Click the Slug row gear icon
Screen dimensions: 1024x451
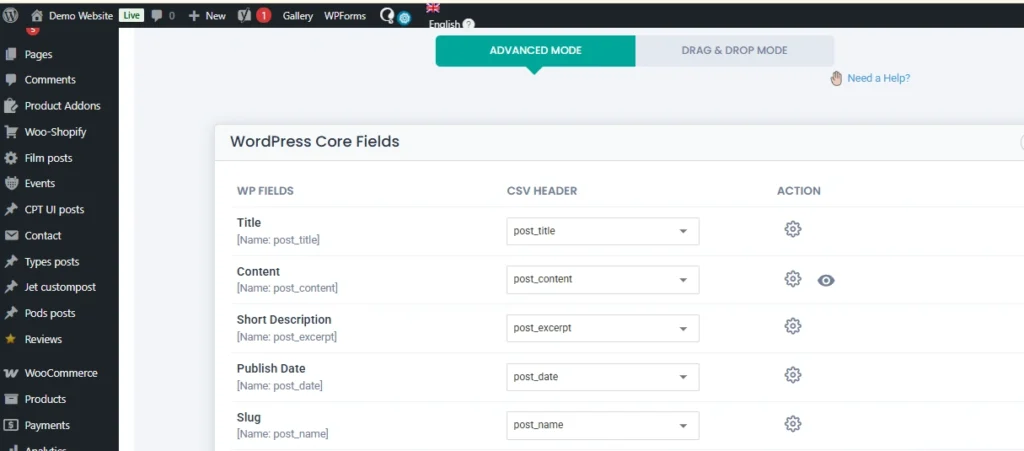[792, 424]
